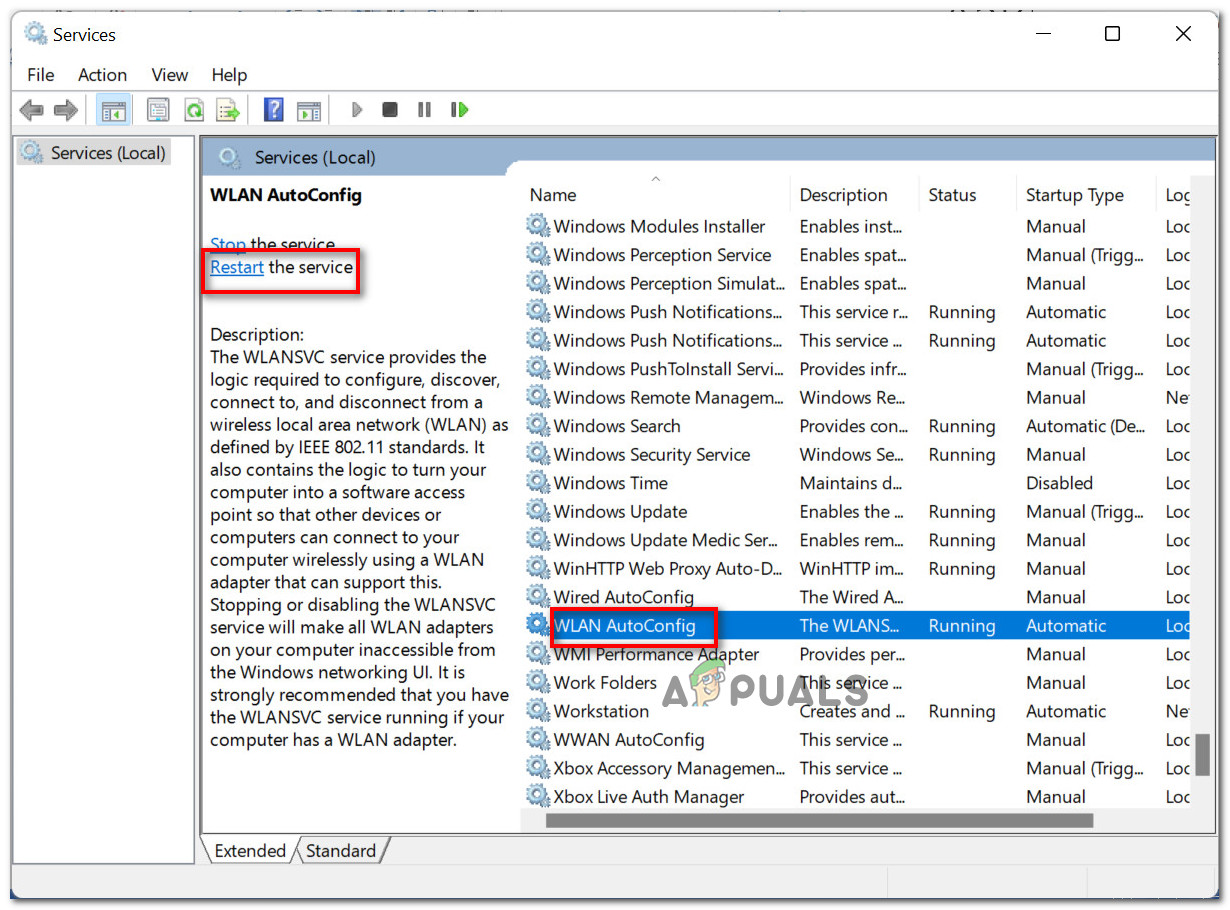
Task: Select the Windows Update service row
Action: [x=620, y=512]
